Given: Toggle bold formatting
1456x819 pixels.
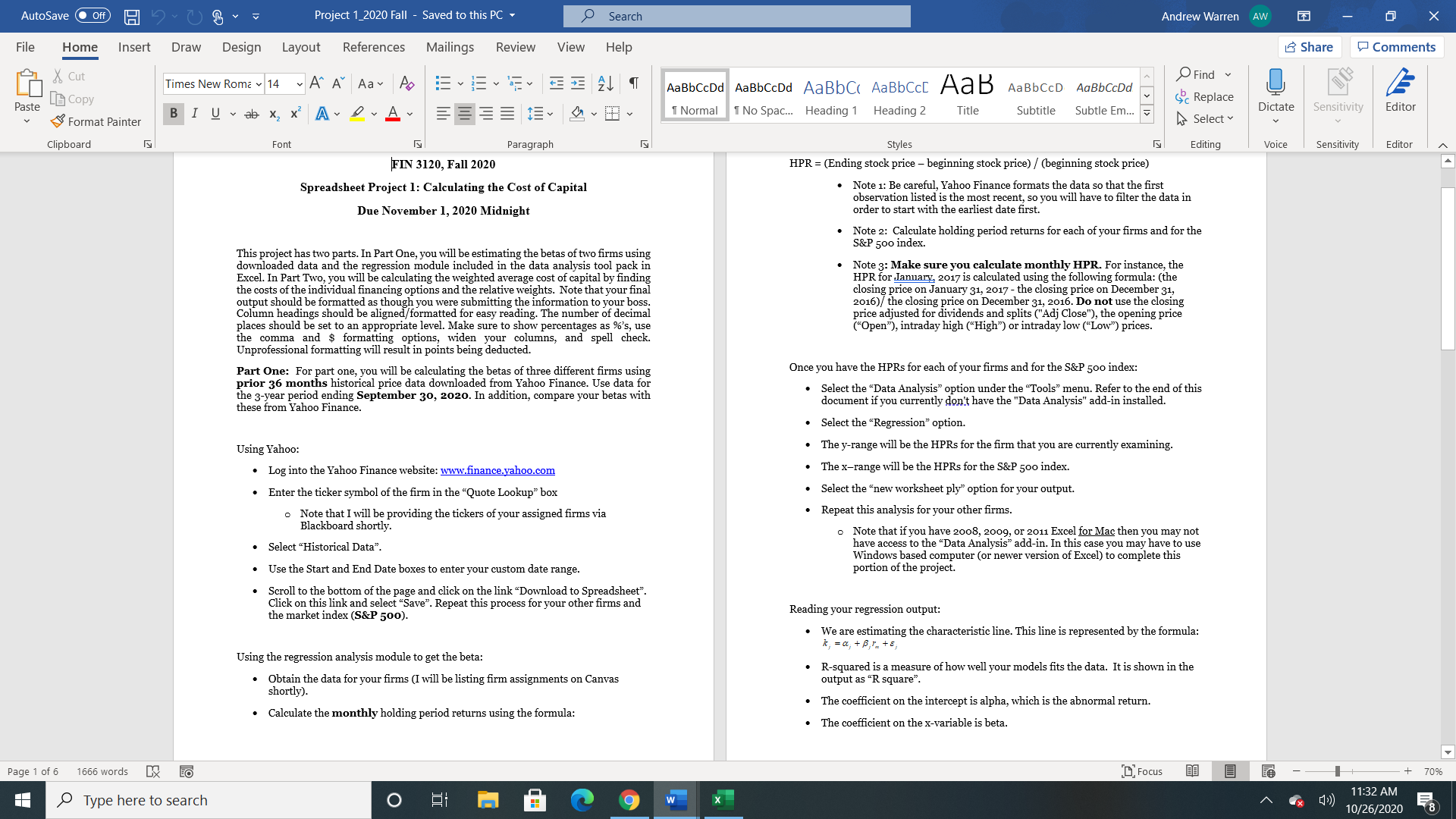Looking at the screenshot, I should click(174, 113).
